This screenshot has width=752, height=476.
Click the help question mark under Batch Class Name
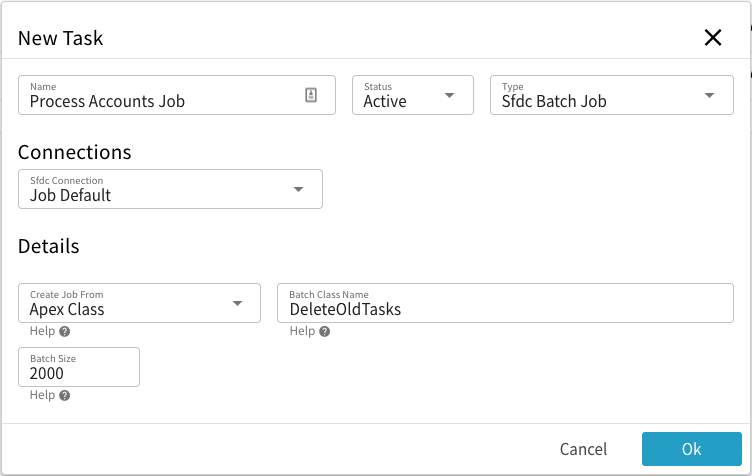[x=324, y=332]
